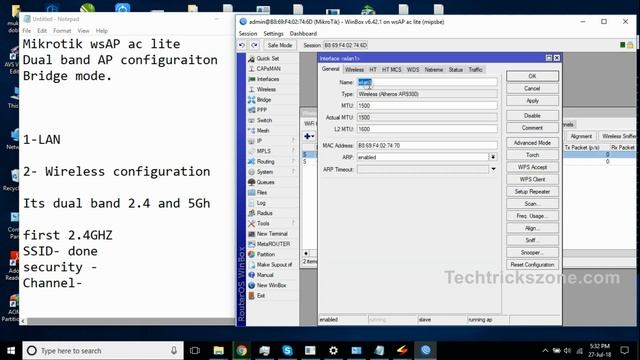Expand the Routing submenu
This screenshot has height=360, width=640.
tap(271, 162)
